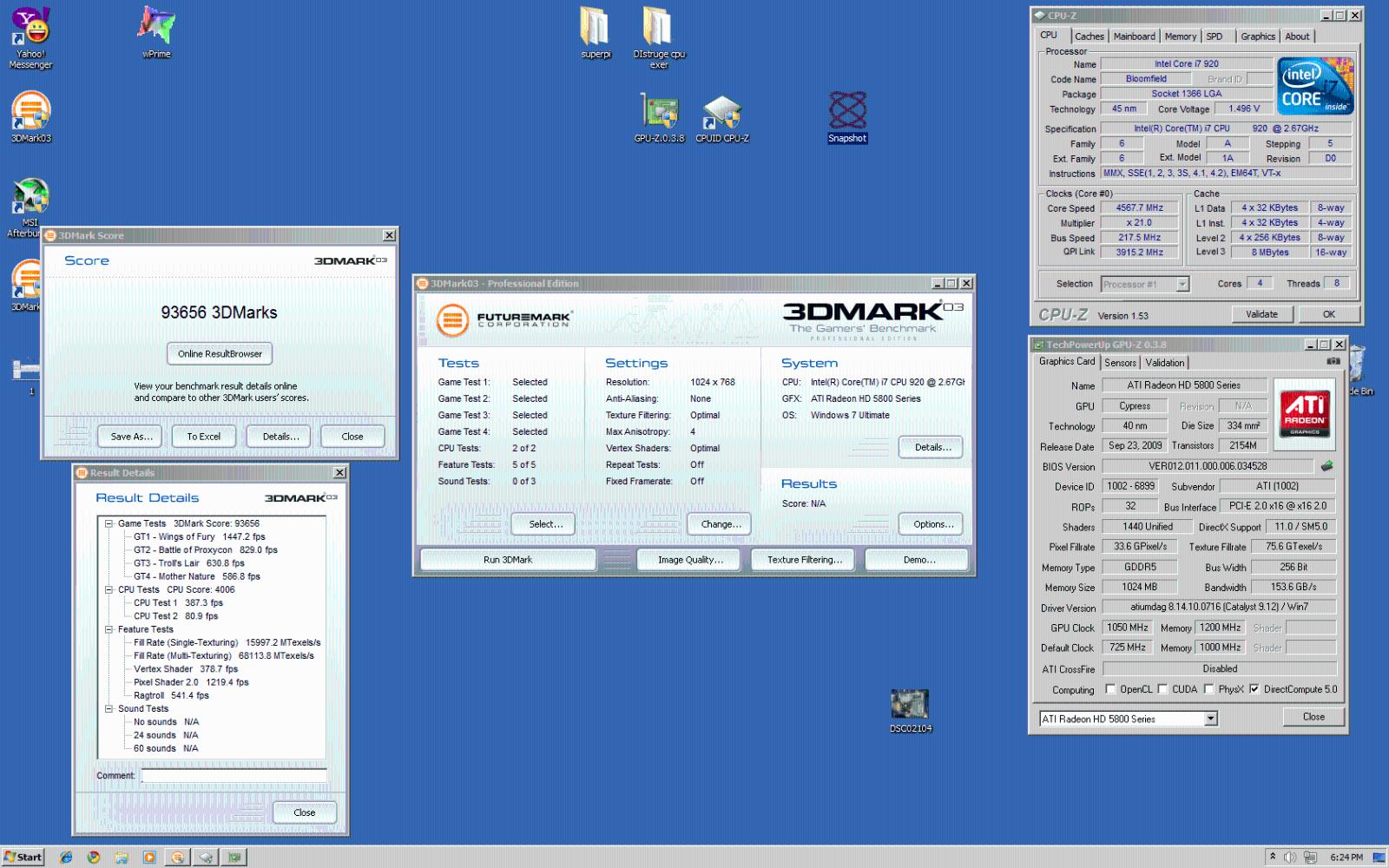
Task: Select GT1 - Wings of Fury result row
Action: (x=199, y=536)
